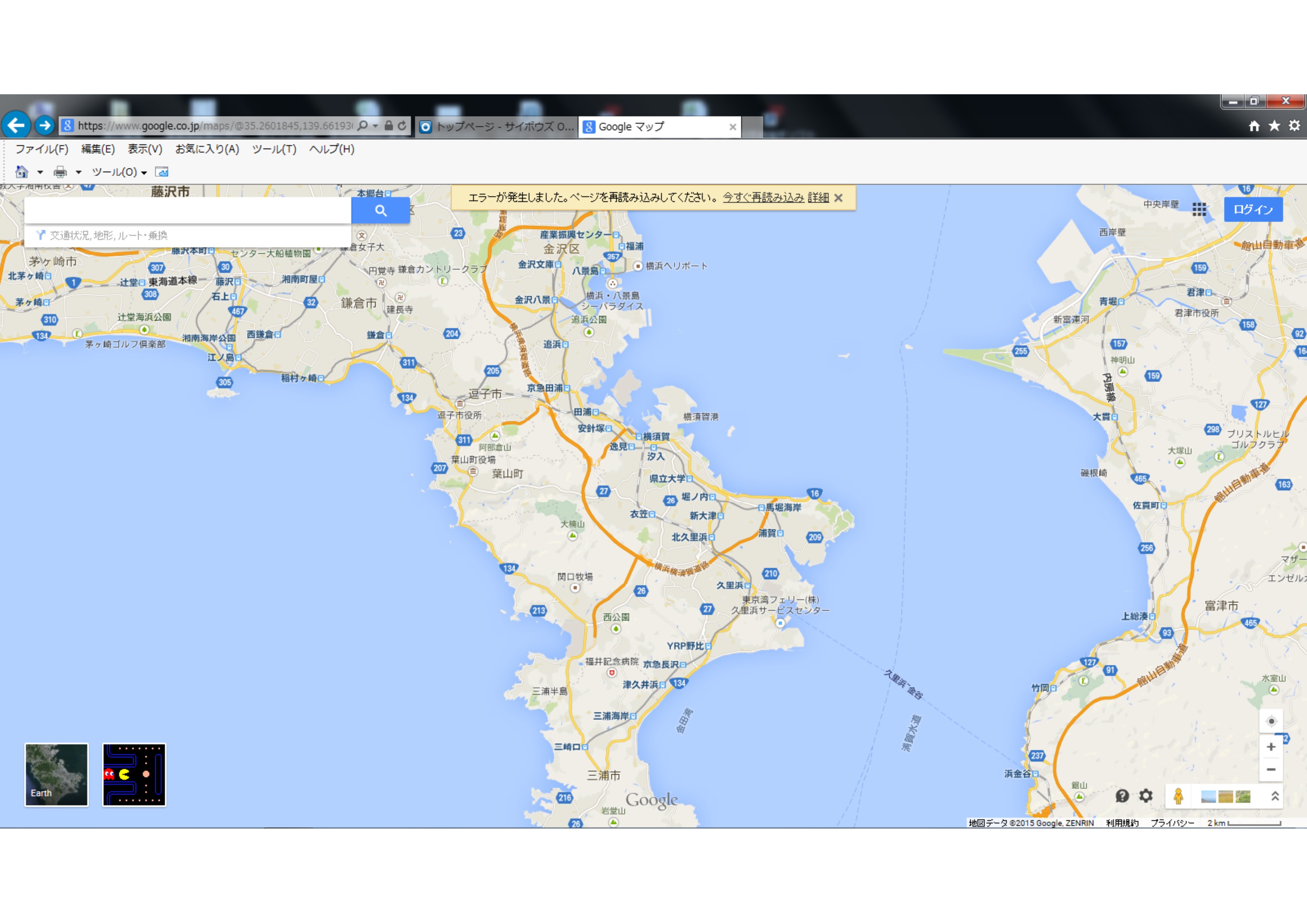Click the printer icon in command bar
This screenshot has height=924, width=1307.
point(60,172)
